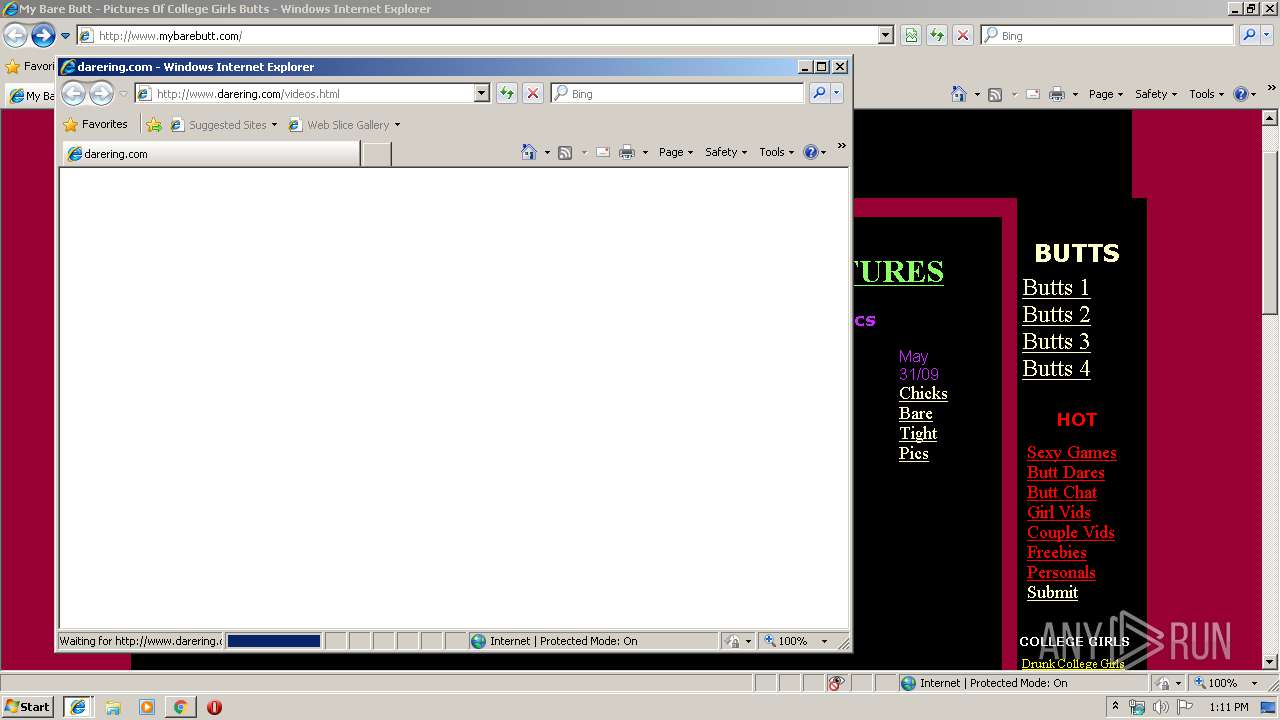
Task: Click Refresh icon in darering.com window
Action: coord(507,93)
